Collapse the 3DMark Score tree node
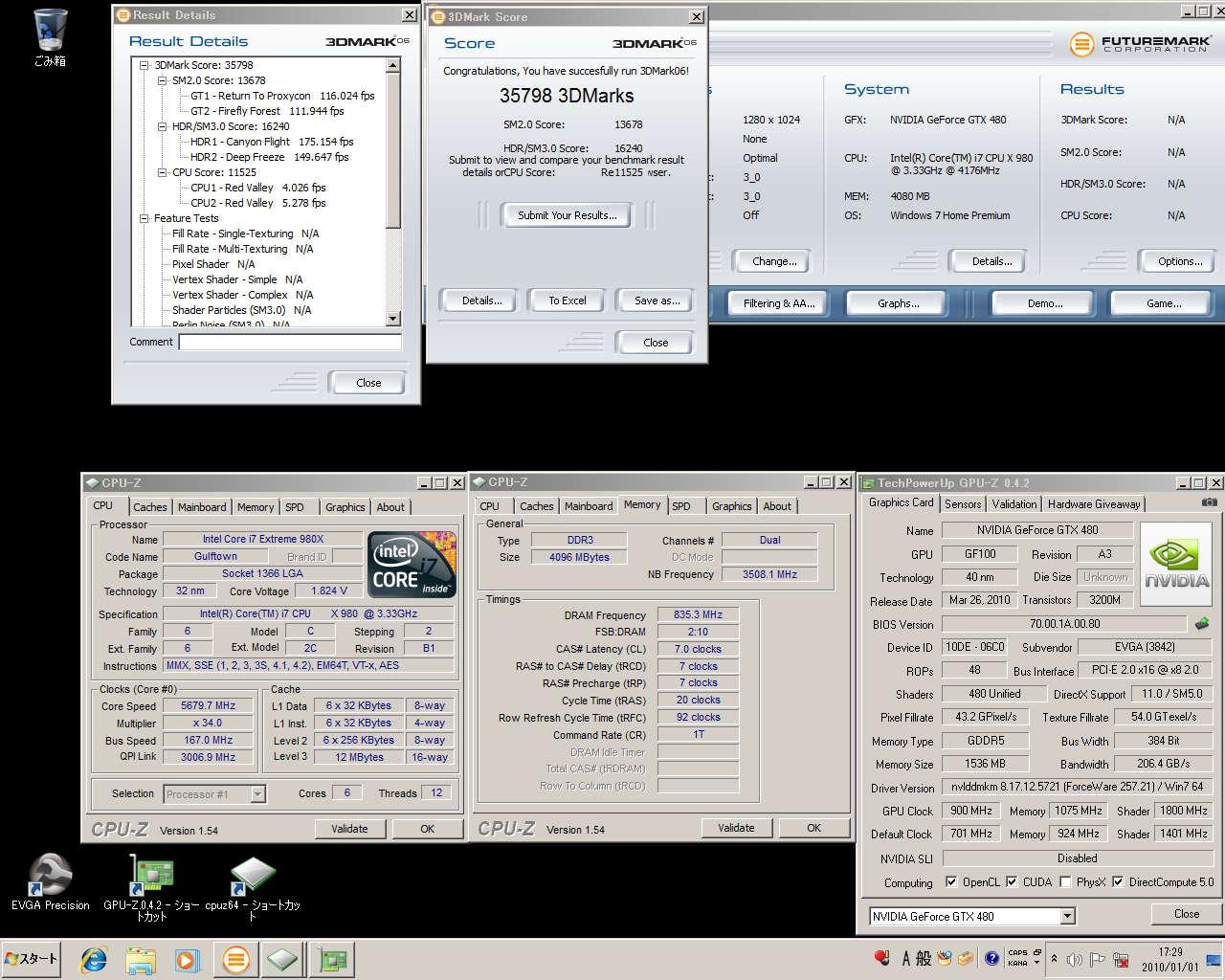Viewport: 1225px width, 980px height. point(145,65)
